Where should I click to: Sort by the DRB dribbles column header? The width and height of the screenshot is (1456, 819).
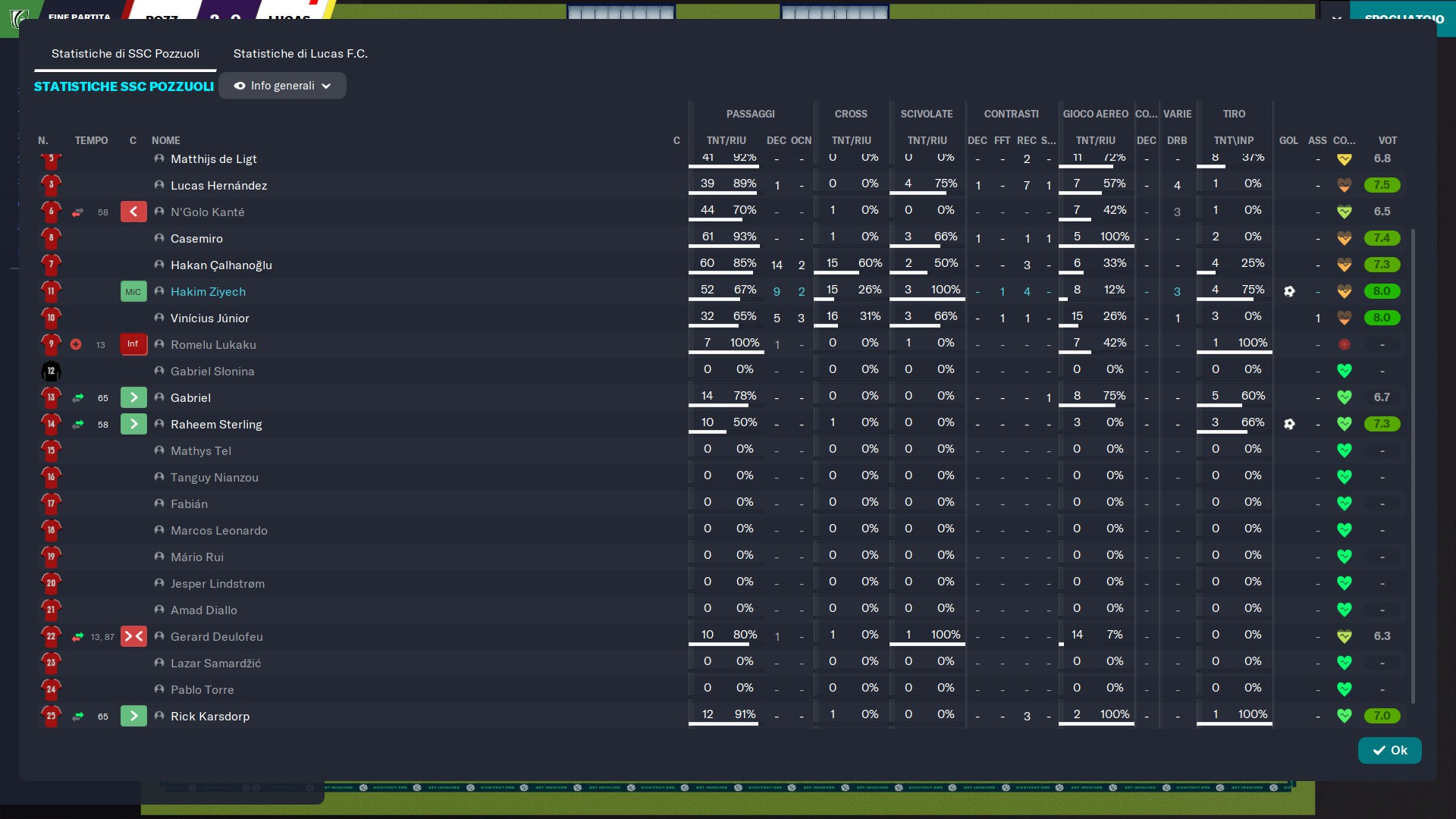click(x=1177, y=140)
